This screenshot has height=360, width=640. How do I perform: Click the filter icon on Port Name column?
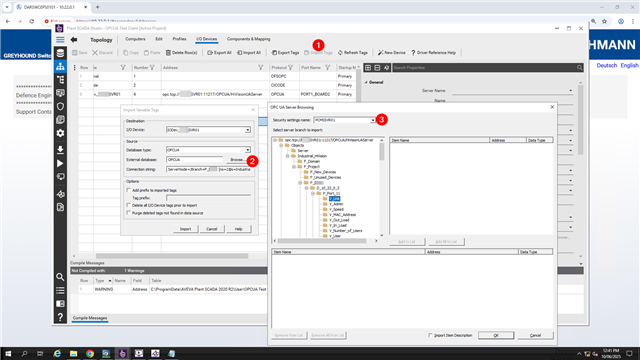click(x=327, y=68)
